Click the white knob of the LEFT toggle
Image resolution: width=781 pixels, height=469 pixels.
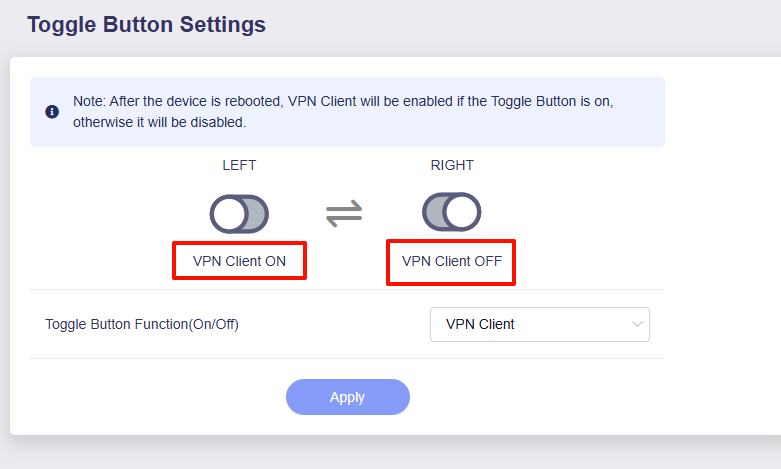[x=229, y=214]
